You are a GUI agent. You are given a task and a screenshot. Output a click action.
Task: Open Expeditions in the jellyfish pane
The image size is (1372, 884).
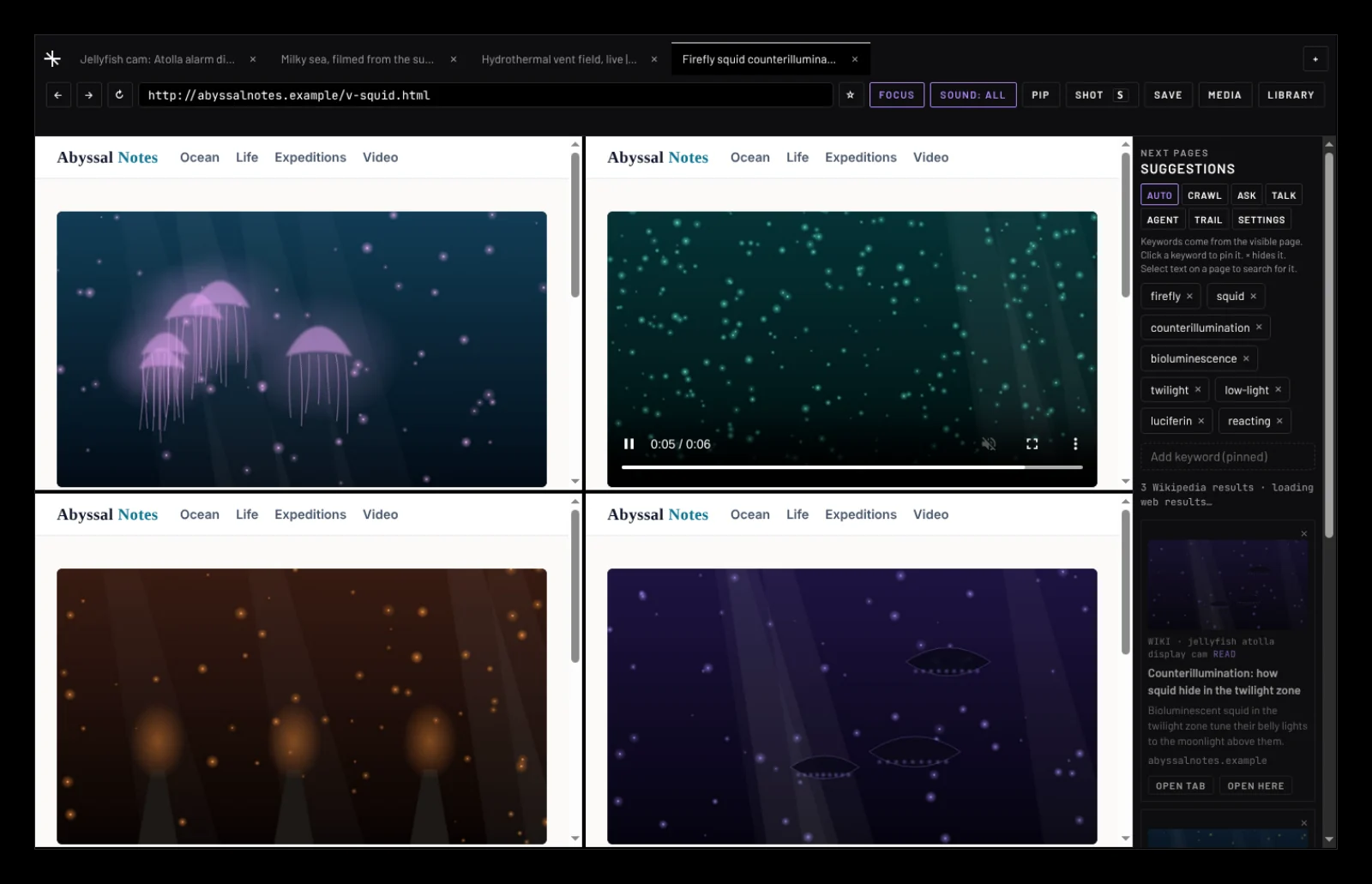coord(310,158)
